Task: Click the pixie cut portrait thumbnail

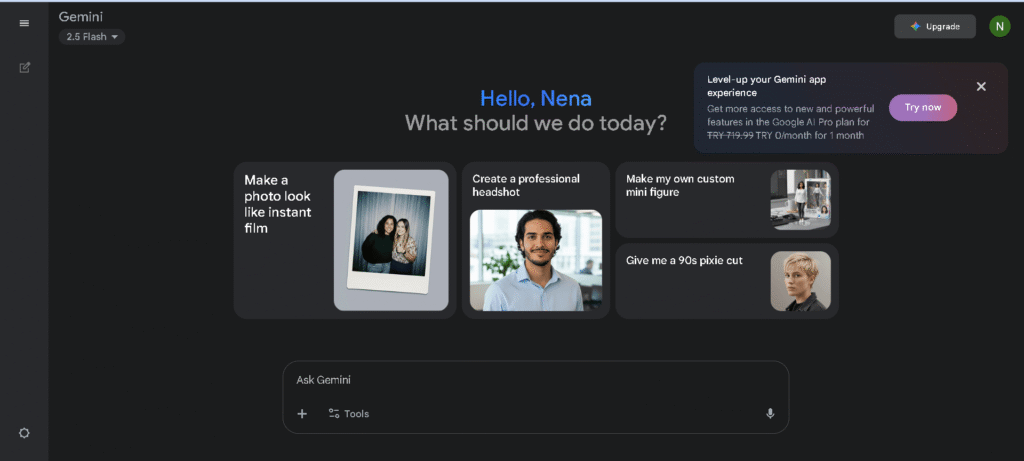Action: coord(800,281)
